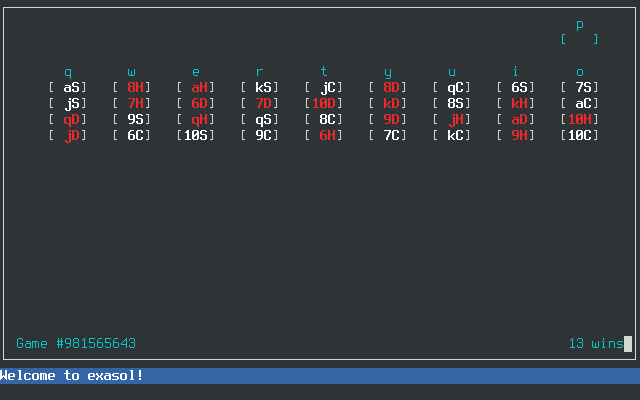Select the 6C card in column w

[x=131, y=135]
